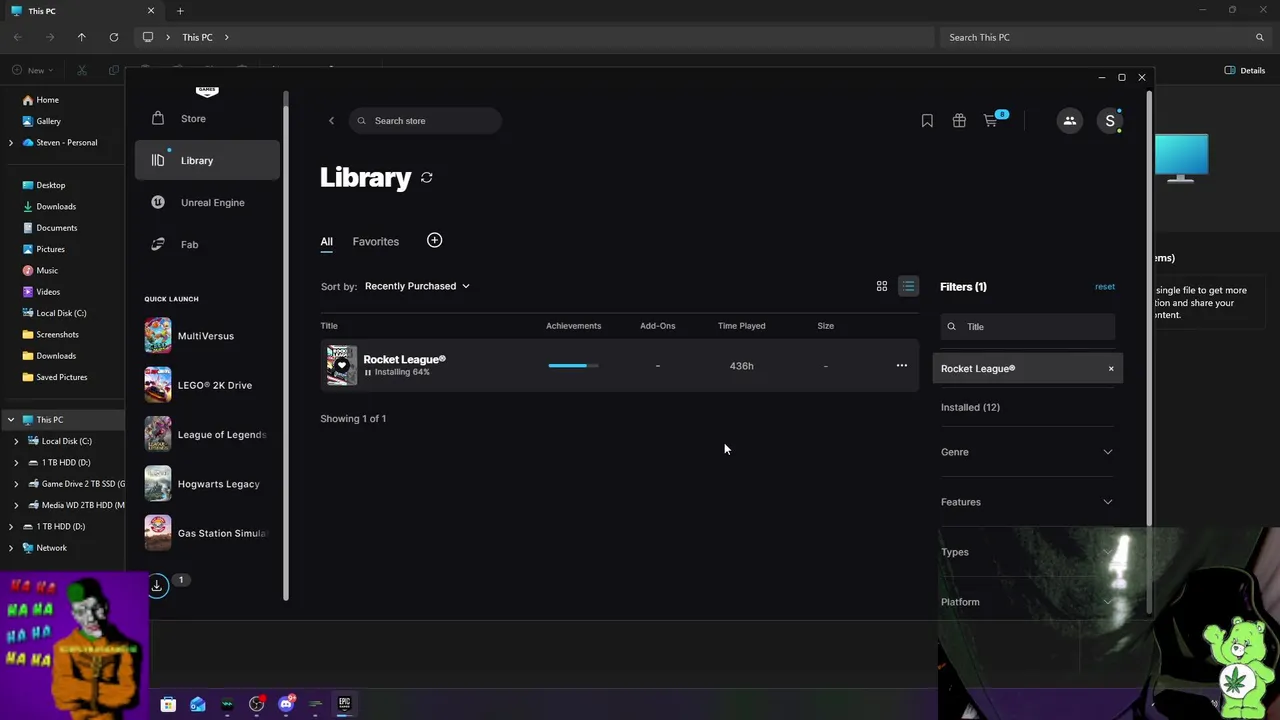Image resolution: width=1280 pixels, height=720 pixels.
Task: Add a new library collection tab
Action: click(x=434, y=240)
